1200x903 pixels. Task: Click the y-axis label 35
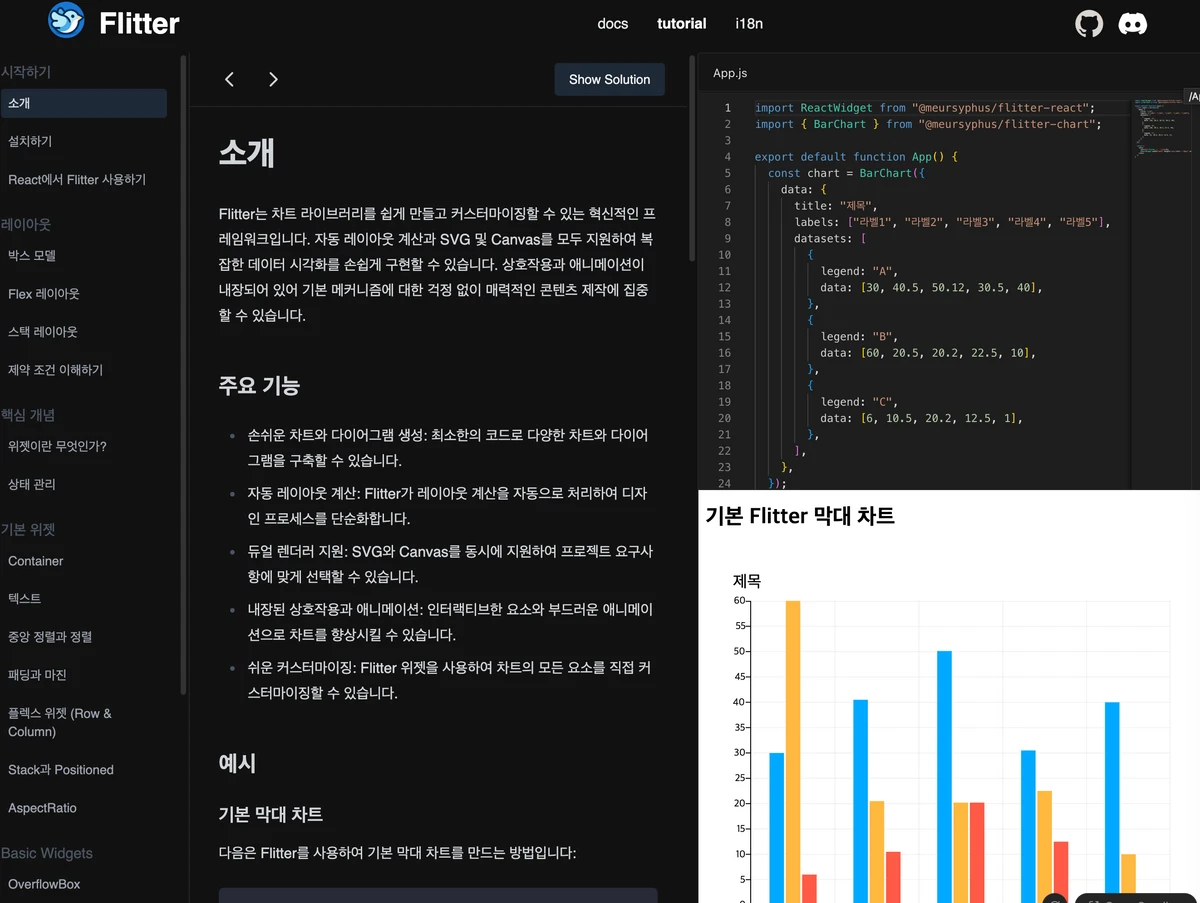[x=739, y=727]
